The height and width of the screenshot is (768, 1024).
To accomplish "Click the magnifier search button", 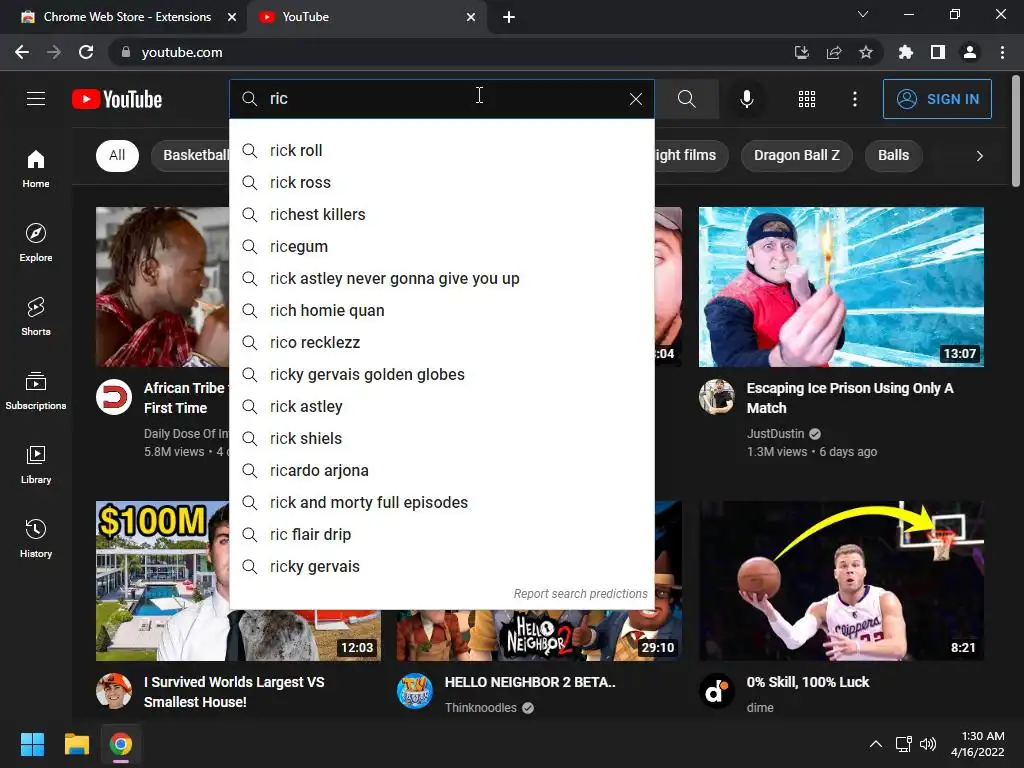I will point(686,99).
